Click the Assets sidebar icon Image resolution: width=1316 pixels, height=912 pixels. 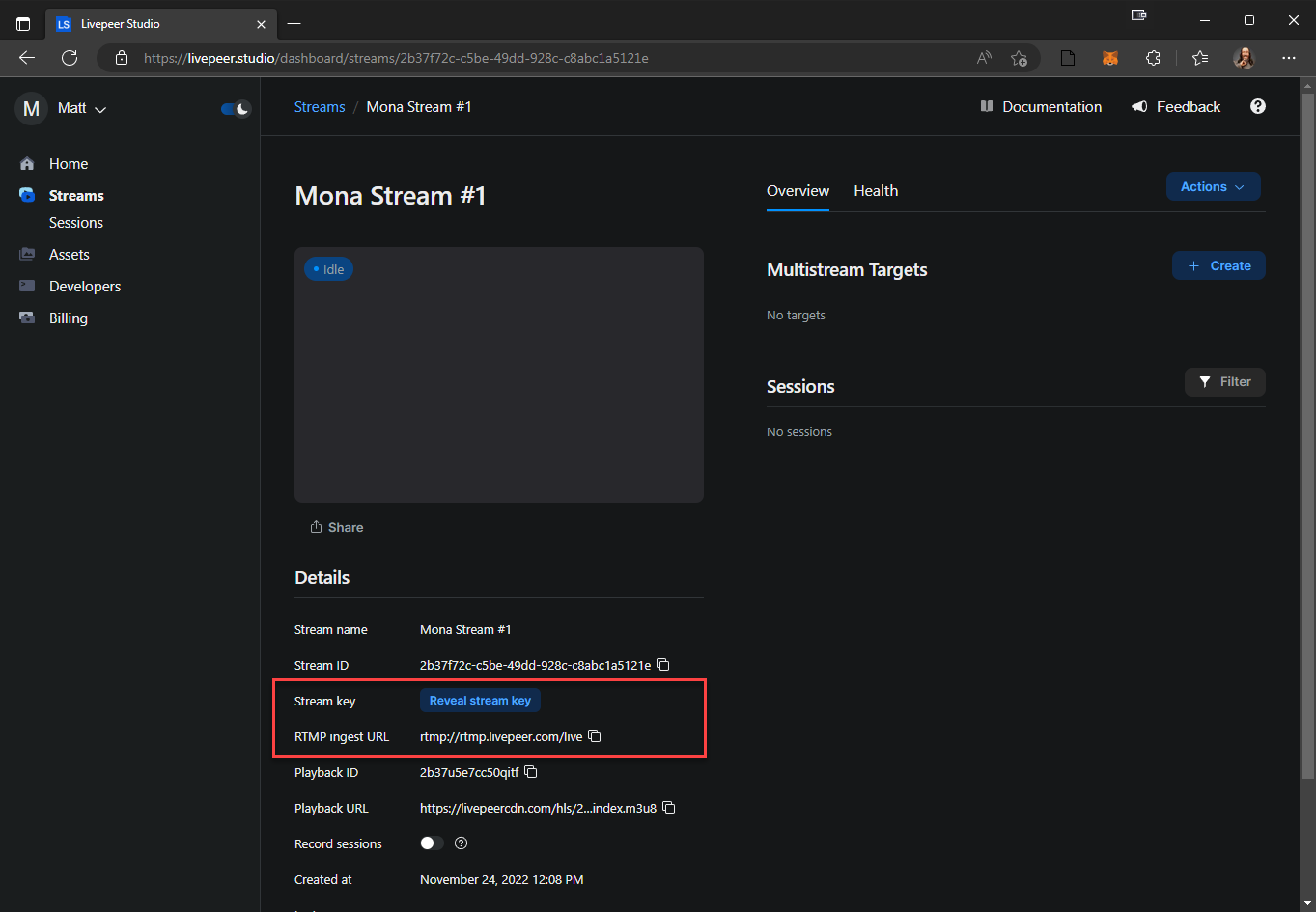tap(27, 255)
